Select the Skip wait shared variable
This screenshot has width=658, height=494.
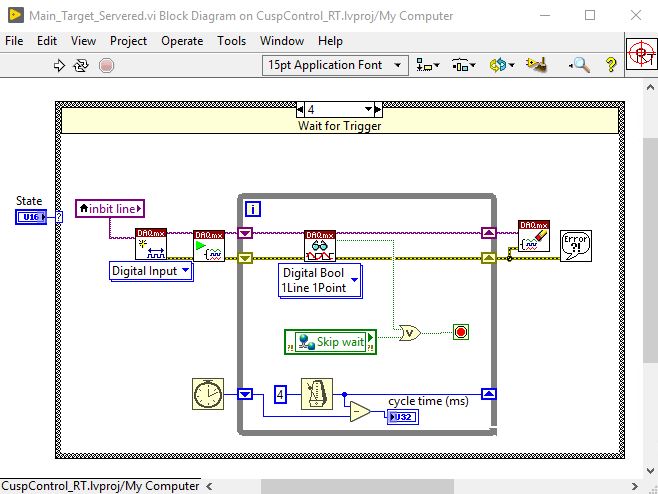click(330, 342)
